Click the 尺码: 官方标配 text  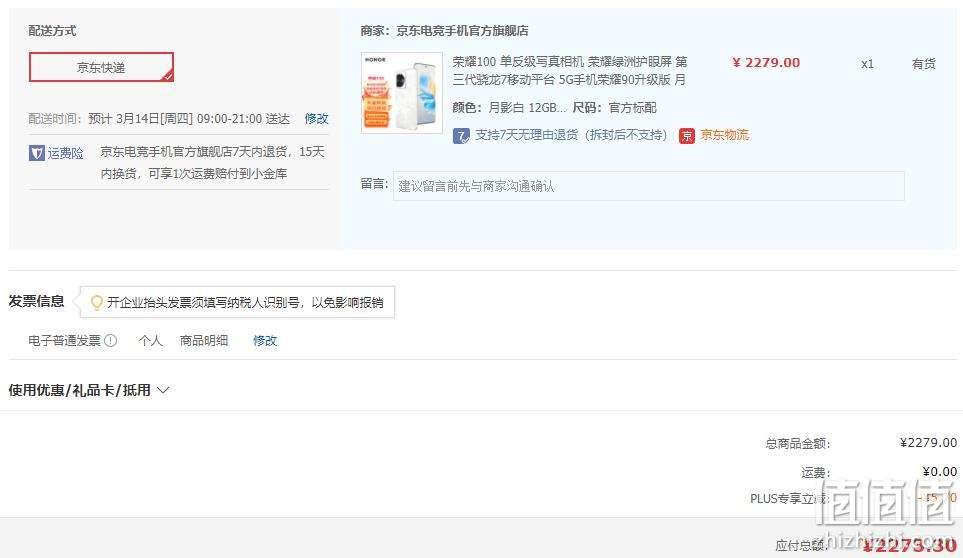coord(614,108)
